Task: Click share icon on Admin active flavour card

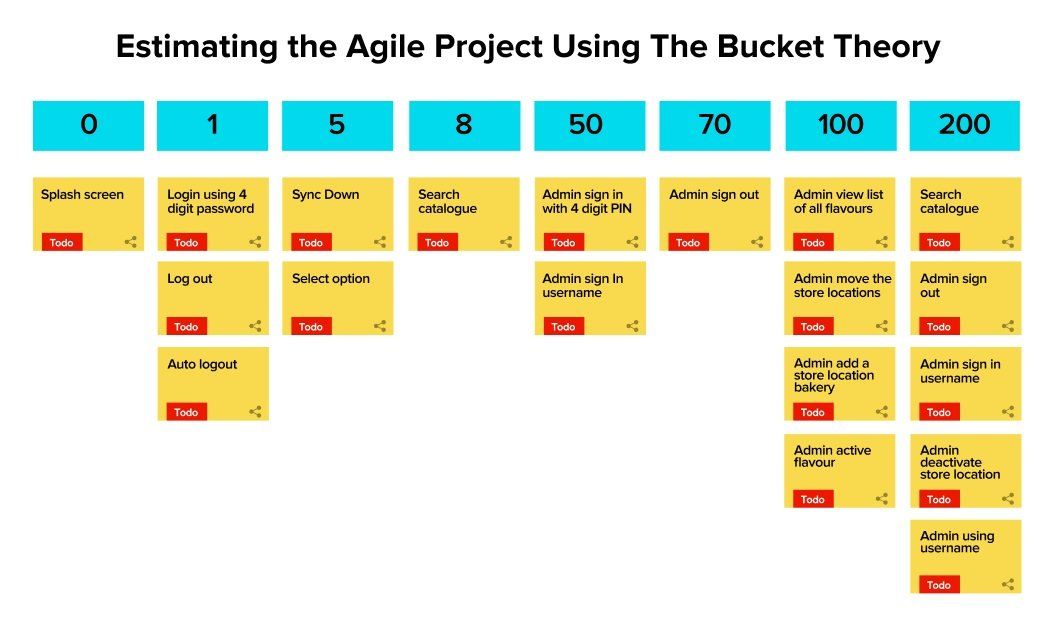Action: (x=882, y=498)
